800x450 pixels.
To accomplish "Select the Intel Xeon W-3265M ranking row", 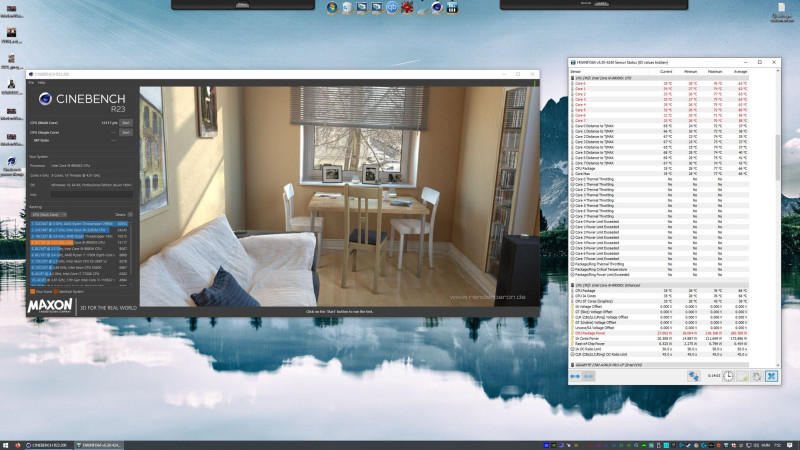I will coord(79,230).
